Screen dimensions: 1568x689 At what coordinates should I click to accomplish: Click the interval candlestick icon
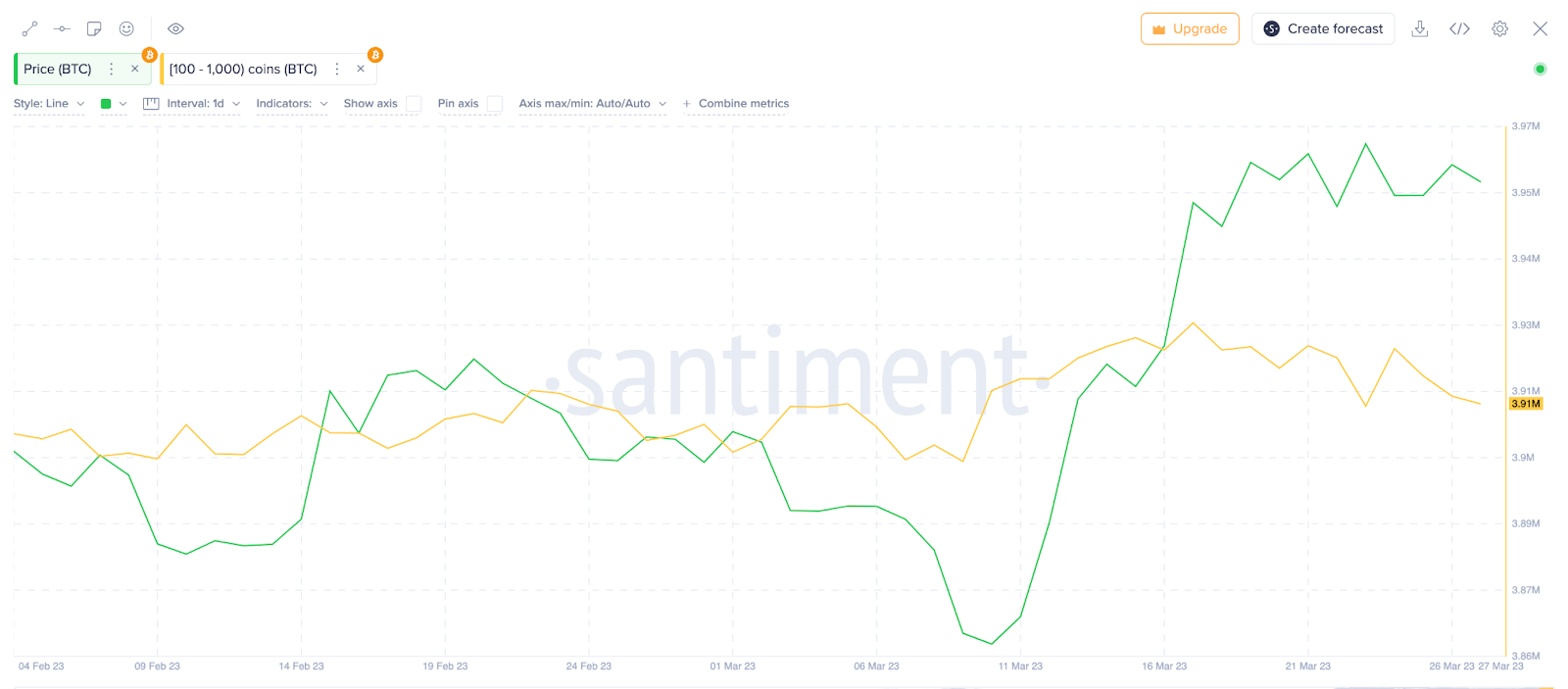151,103
